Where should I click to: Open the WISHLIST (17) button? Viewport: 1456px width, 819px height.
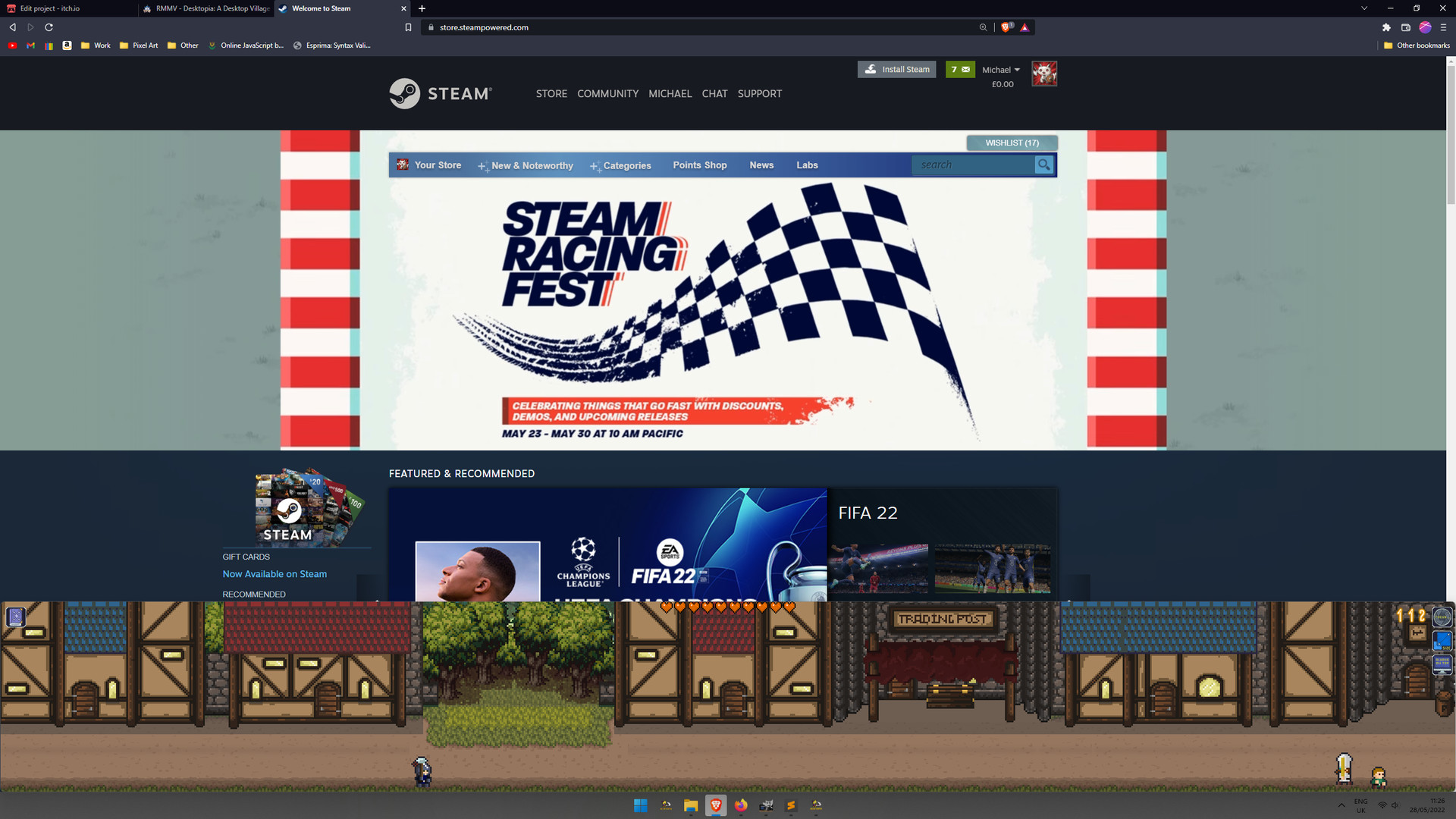coord(1012,143)
